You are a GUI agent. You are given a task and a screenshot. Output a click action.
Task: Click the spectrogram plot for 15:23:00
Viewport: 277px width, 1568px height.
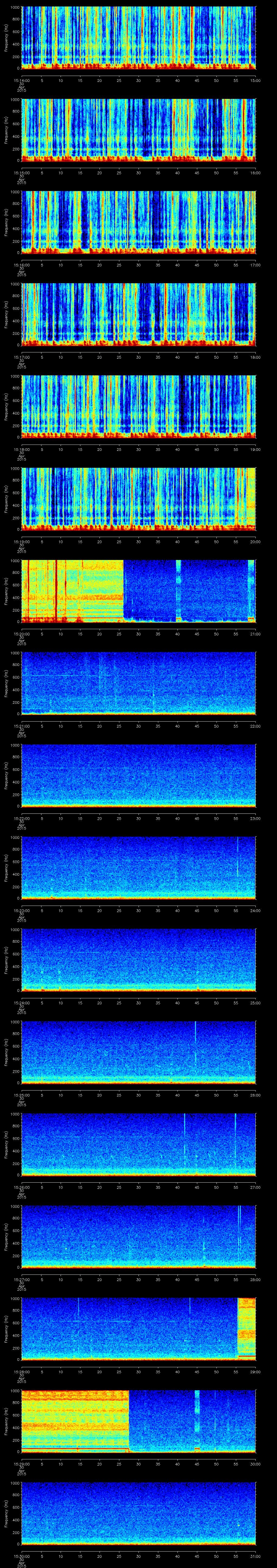pyautogui.click(x=138, y=868)
